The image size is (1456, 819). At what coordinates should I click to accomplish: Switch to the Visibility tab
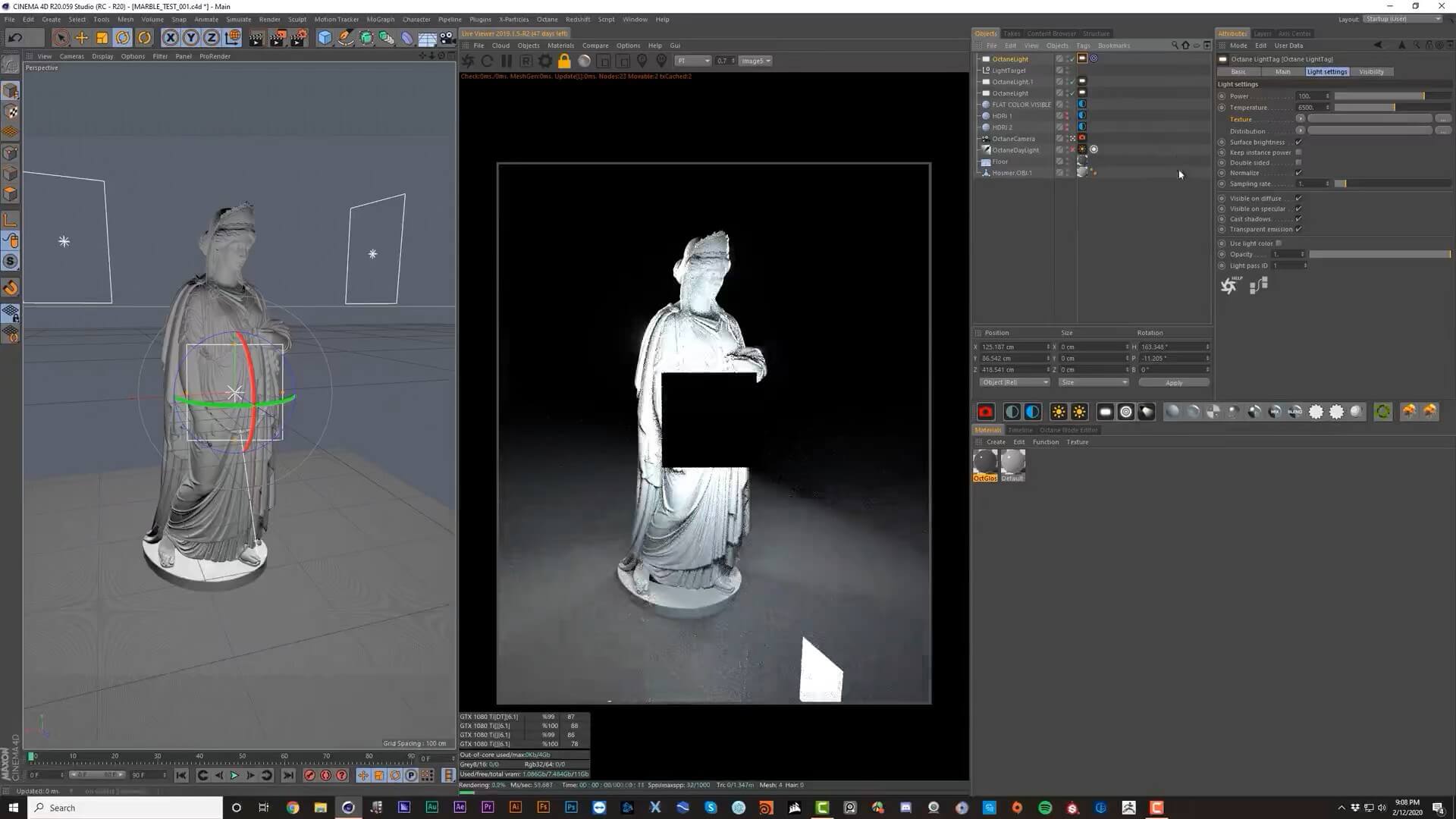[1371, 71]
